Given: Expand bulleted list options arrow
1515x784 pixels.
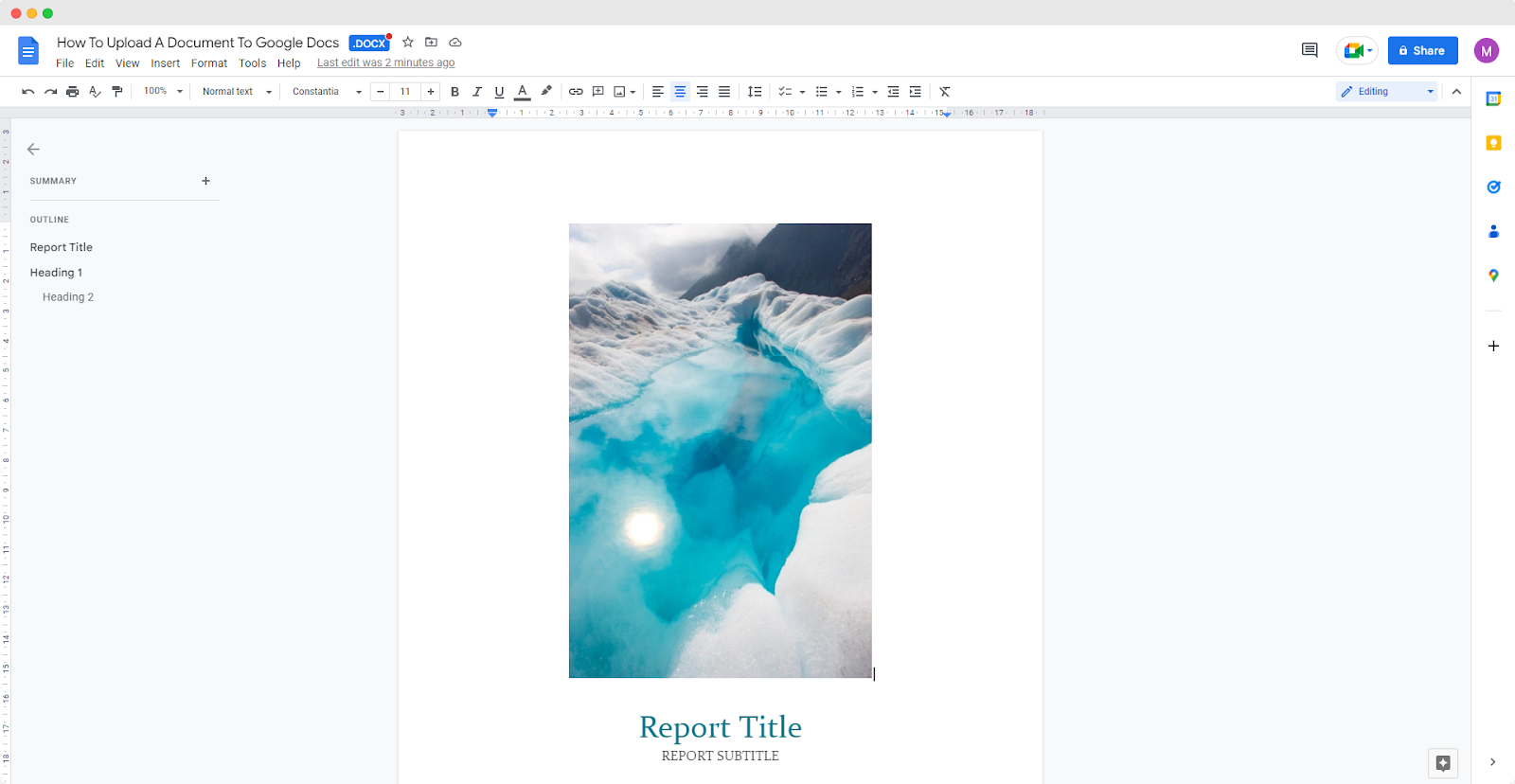Looking at the screenshot, I should (839, 92).
